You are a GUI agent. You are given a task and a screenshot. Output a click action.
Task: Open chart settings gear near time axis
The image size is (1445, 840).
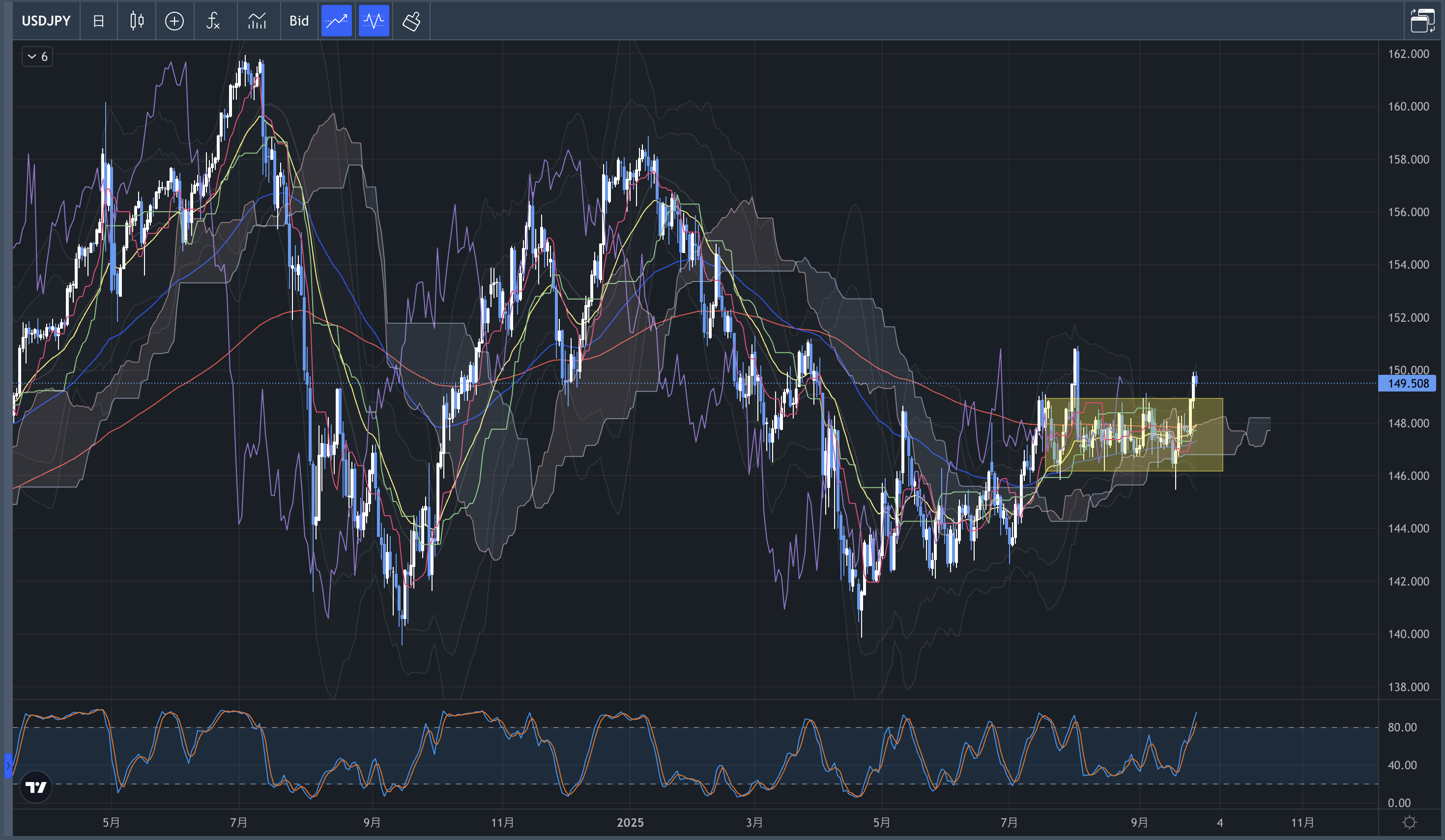pos(1410,823)
